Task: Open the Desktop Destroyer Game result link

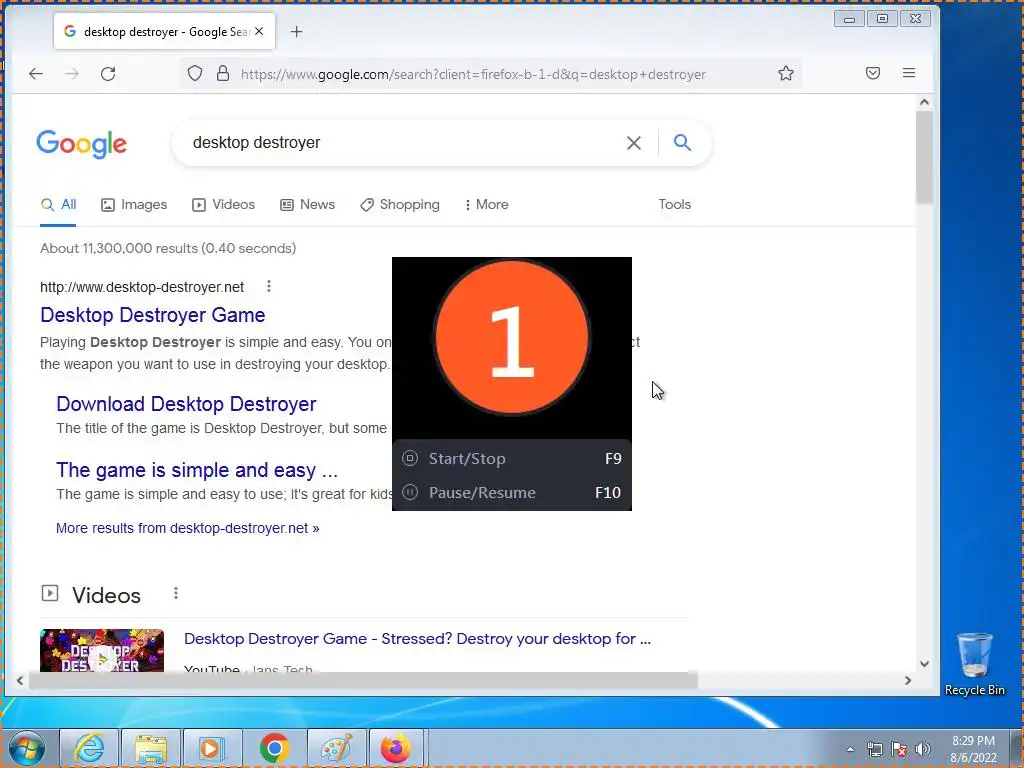Action: click(x=153, y=315)
